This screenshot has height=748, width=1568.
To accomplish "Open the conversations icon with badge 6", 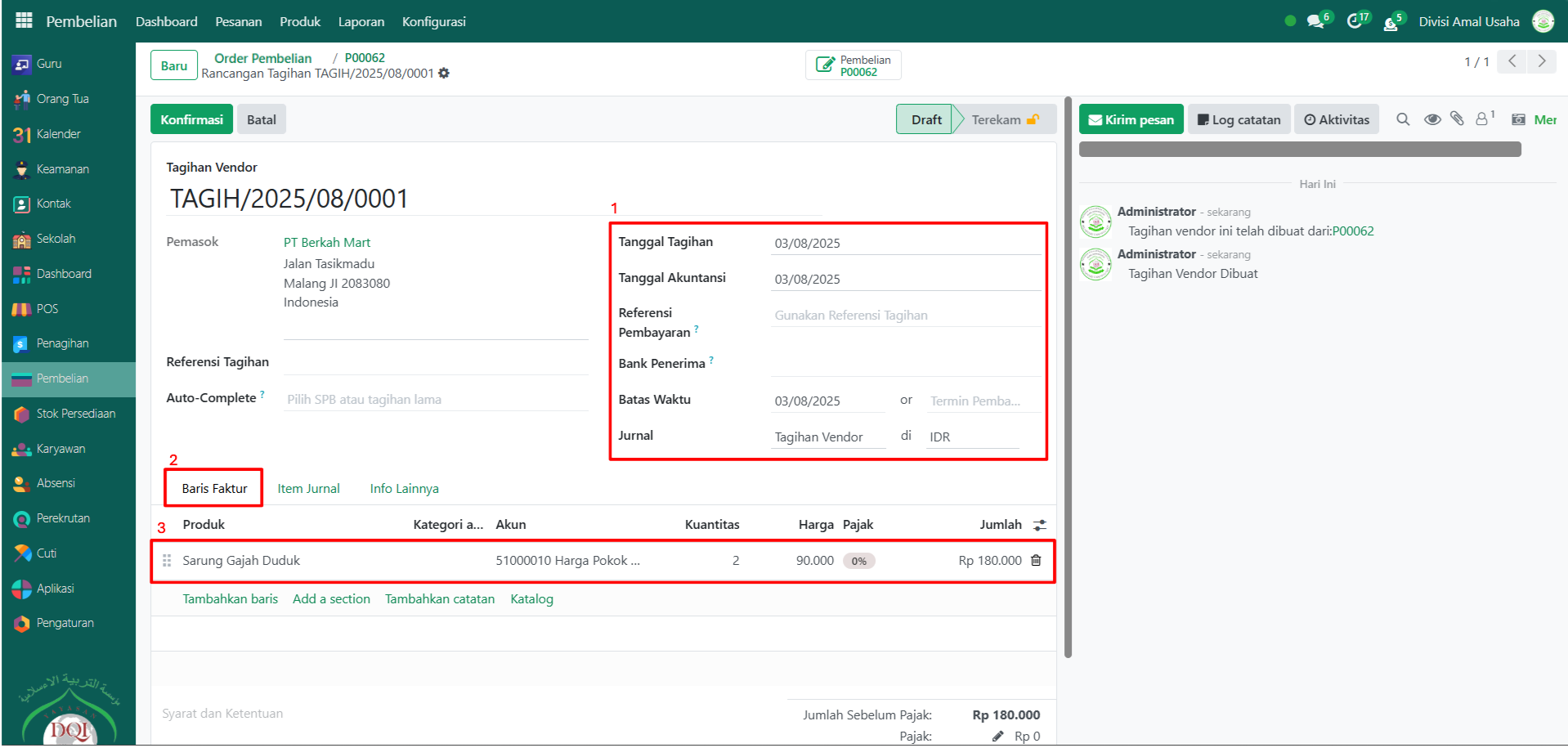I will tap(1315, 21).
